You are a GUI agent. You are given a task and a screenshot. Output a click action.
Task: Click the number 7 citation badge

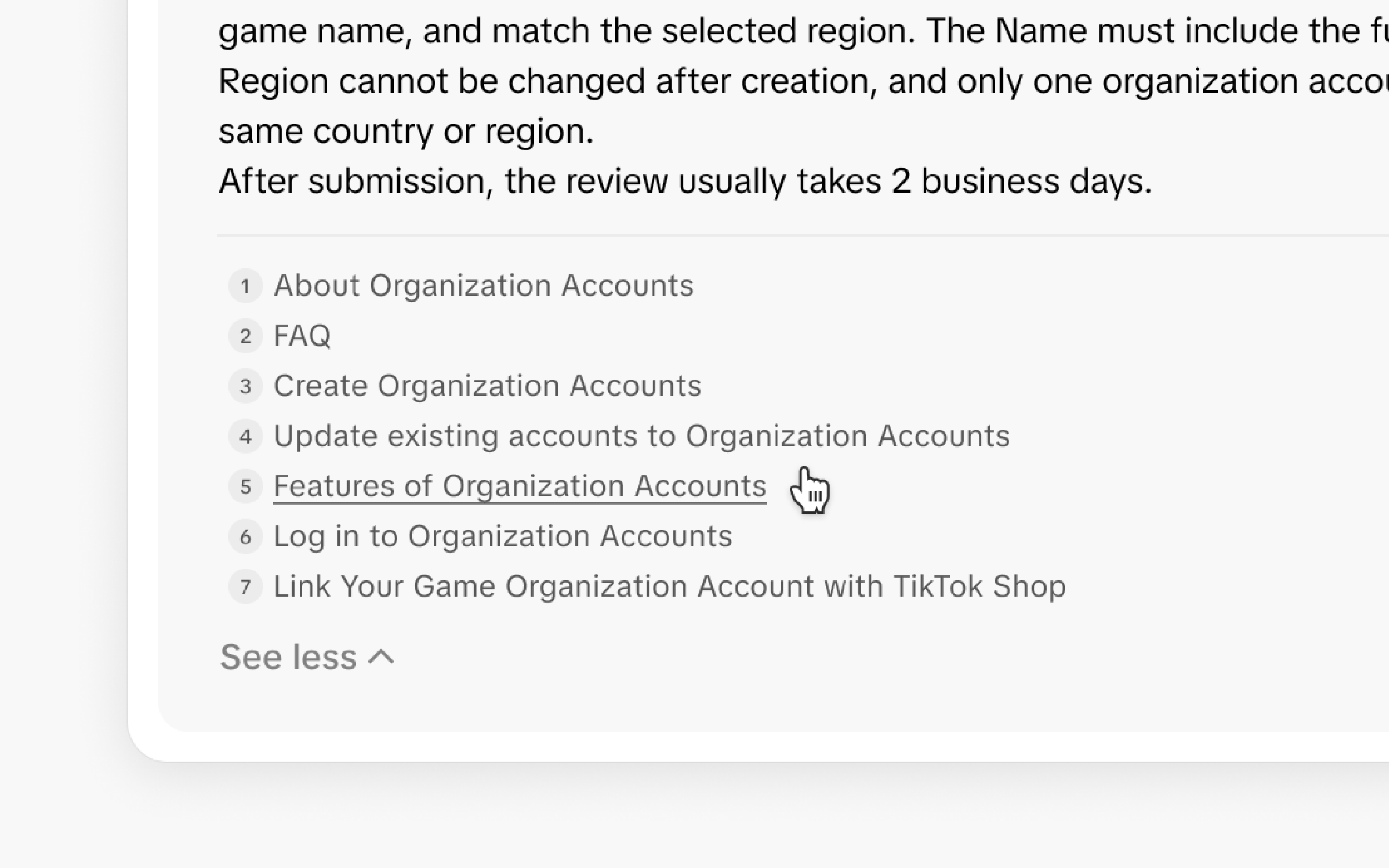click(x=245, y=587)
